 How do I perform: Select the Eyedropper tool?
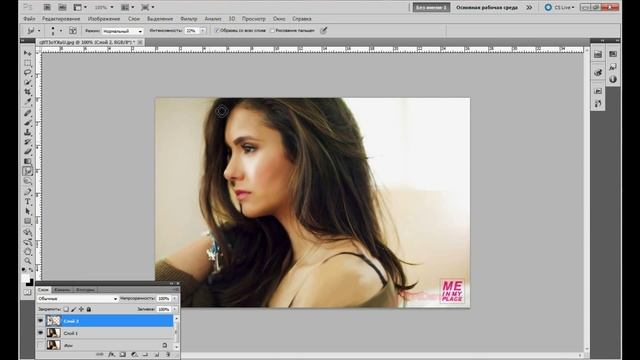point(27,102)
